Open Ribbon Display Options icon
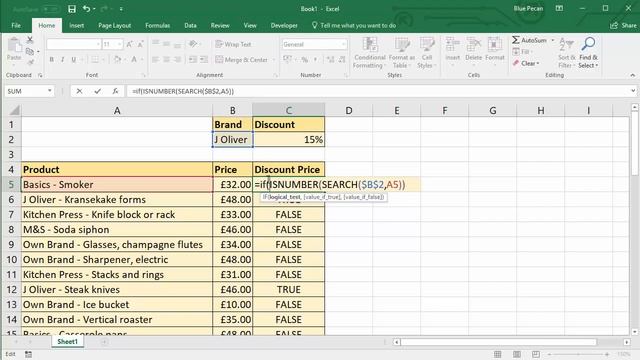Viewport: 640px width, 360px height. click(x=559, y=9)
